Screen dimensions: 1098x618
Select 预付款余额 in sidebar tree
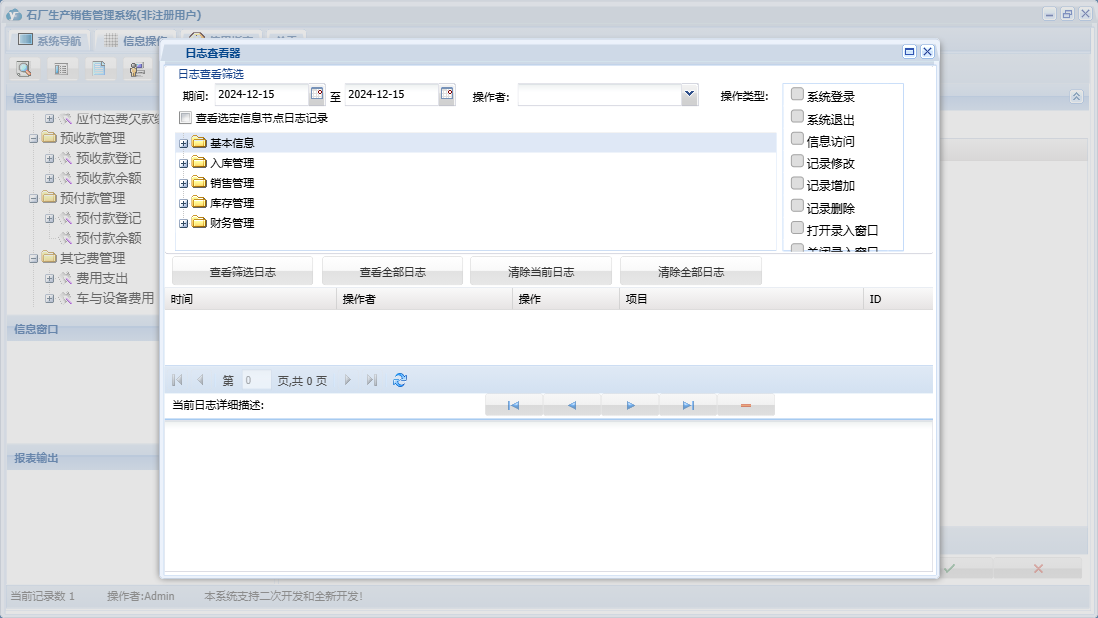(x=109, y=238)
